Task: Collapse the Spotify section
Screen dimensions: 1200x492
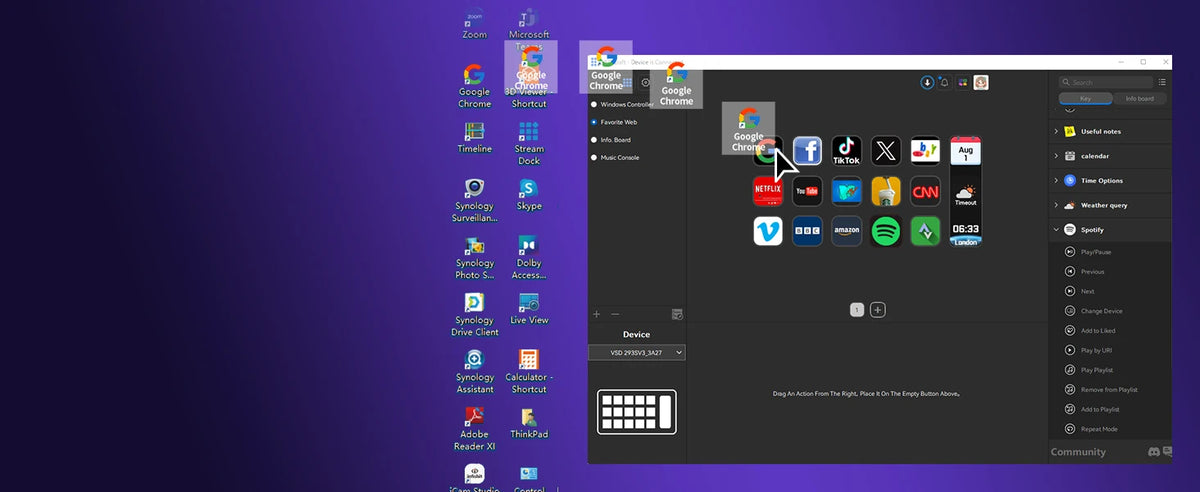Action: click(x=1110, y=230)
